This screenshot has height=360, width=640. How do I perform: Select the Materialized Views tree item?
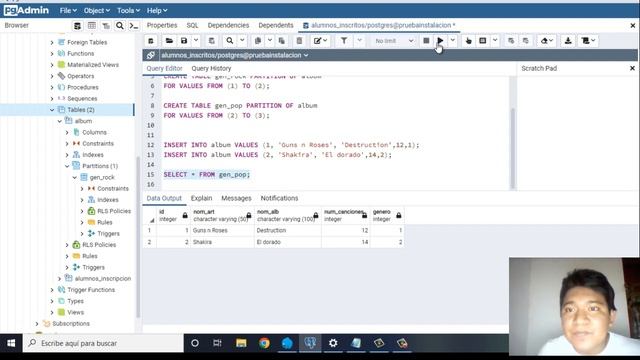click(93, 65)
